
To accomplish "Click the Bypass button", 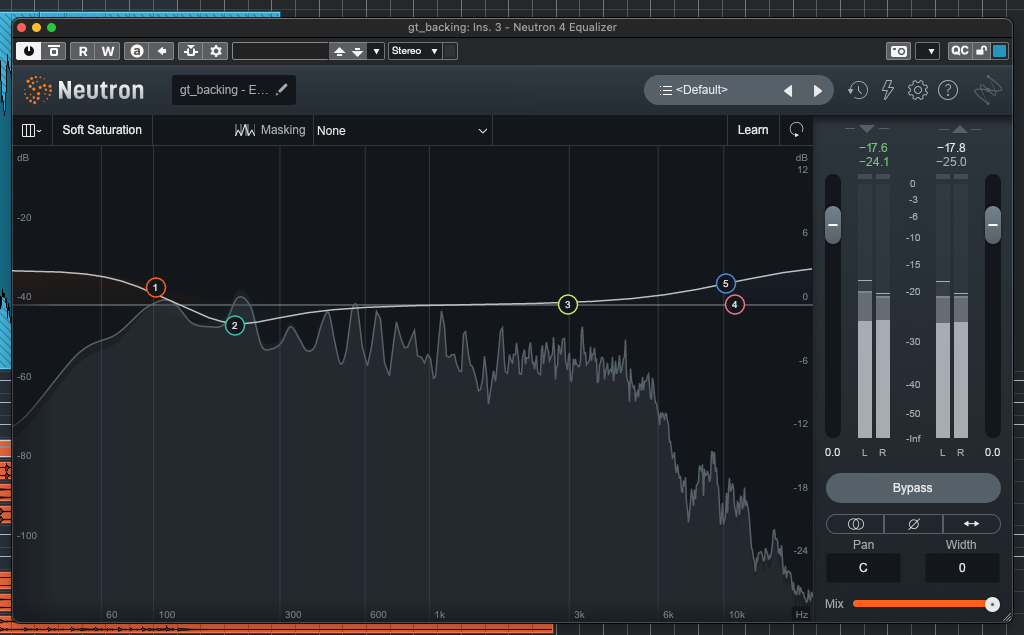I will (x=913, y=488).
